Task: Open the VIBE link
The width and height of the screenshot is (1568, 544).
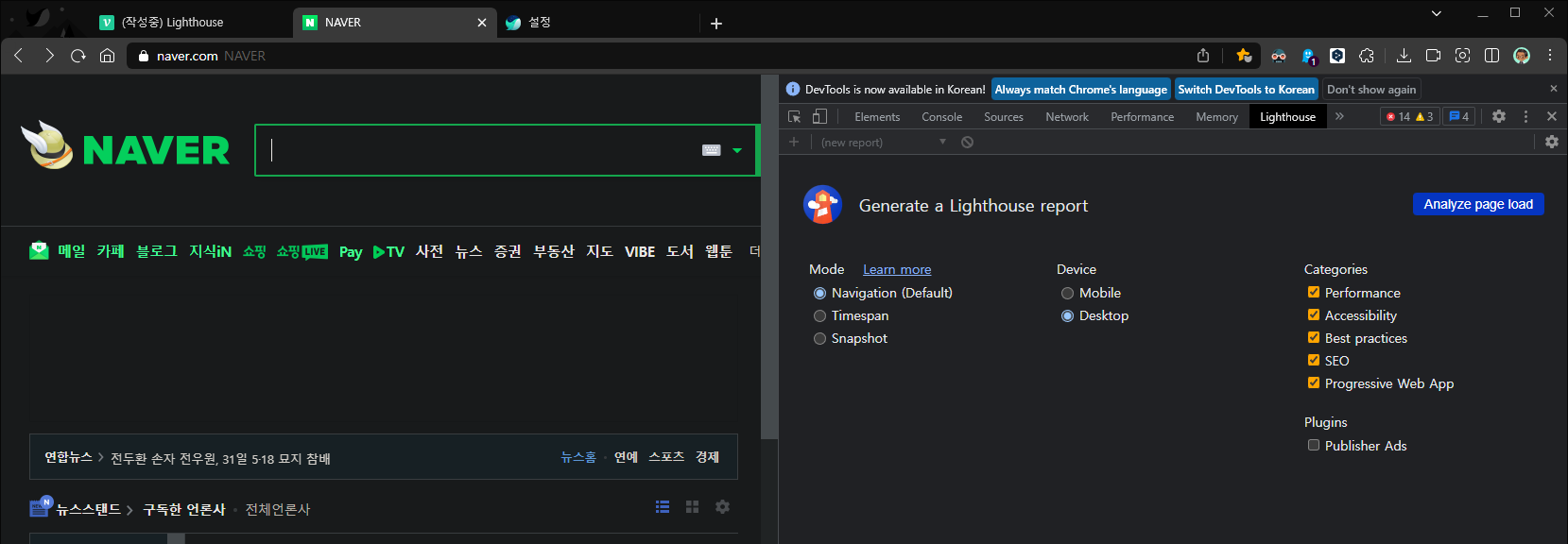Action: click(640, 251)
